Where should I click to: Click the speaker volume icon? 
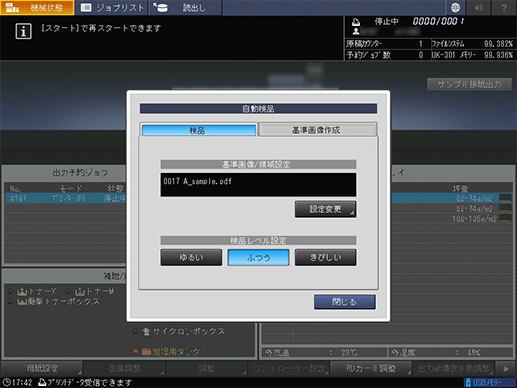click(479, 7)
